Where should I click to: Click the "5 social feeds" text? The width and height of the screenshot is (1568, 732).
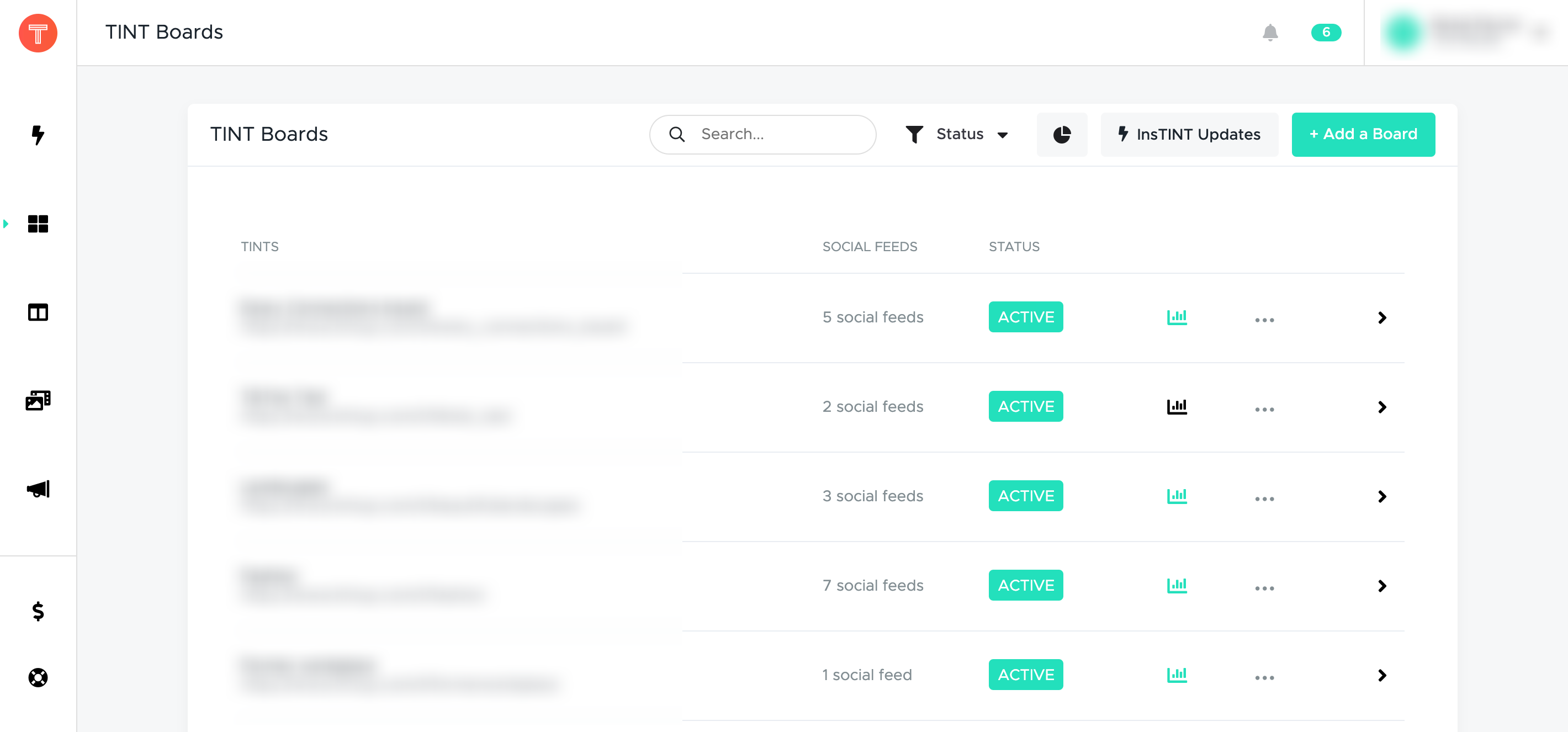[873, 317]
